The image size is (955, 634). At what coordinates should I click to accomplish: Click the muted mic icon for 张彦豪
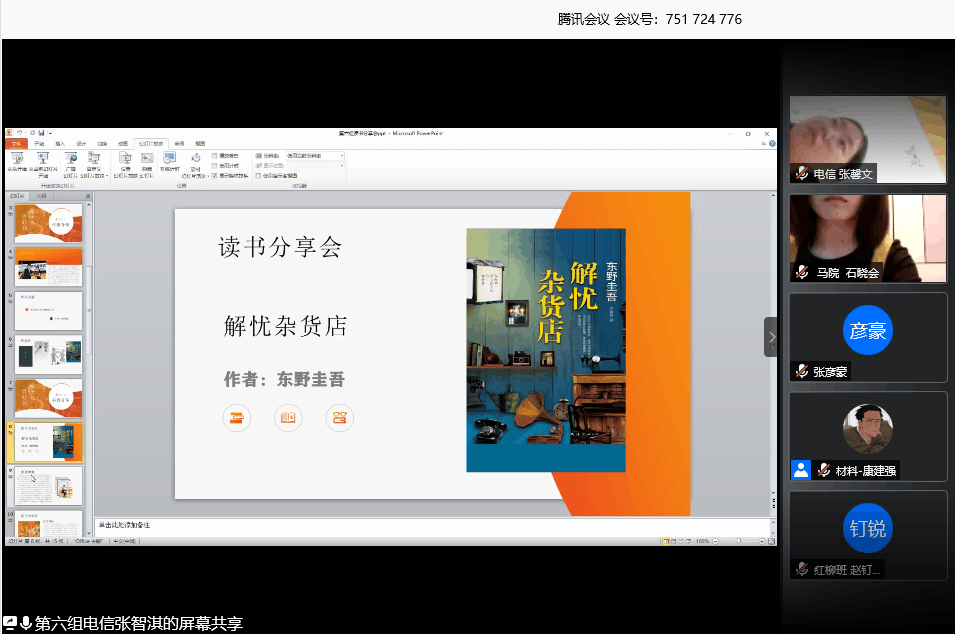[x=802, y=371]
